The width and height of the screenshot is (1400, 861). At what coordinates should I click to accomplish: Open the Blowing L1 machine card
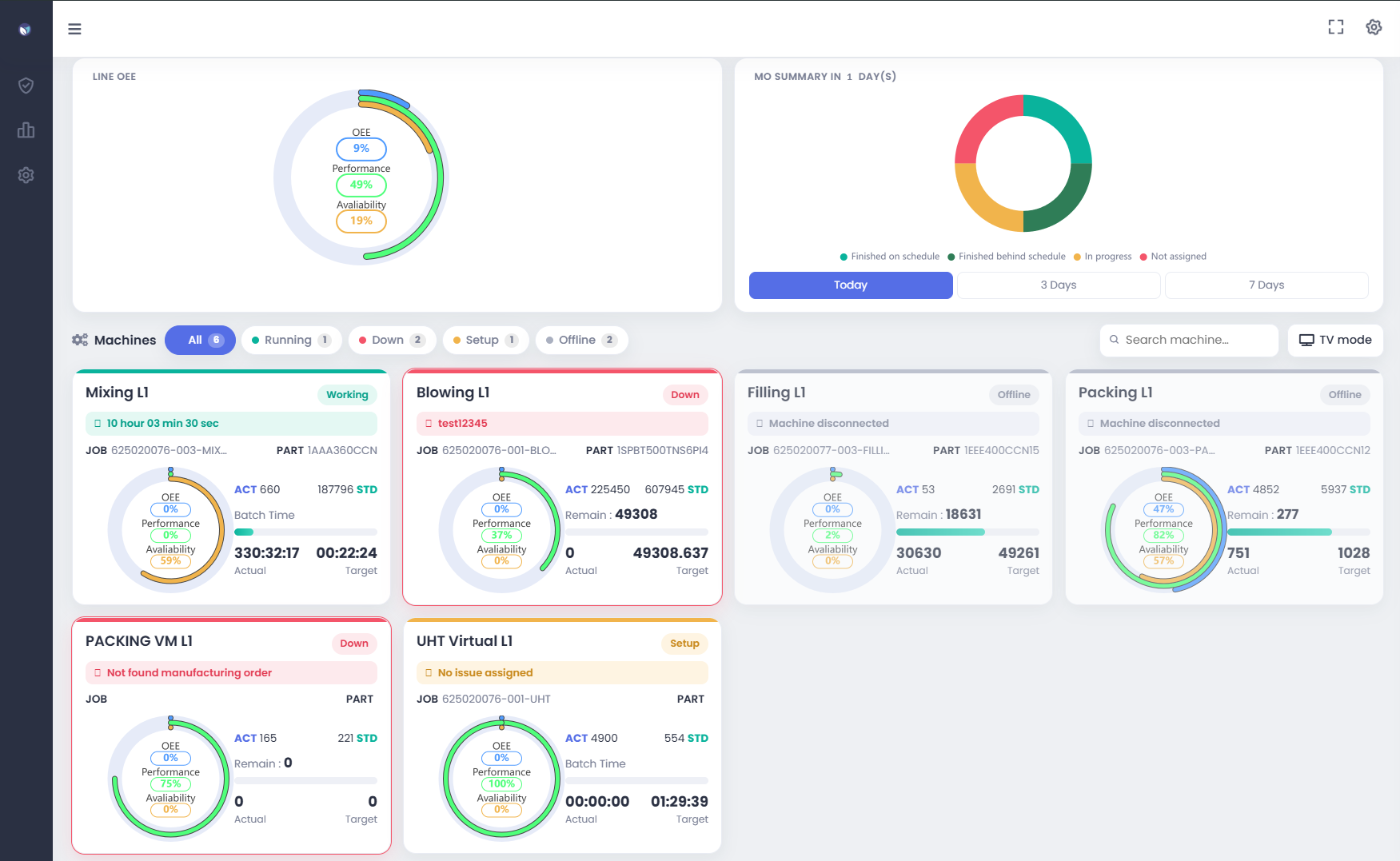click(x=562, y=487)
